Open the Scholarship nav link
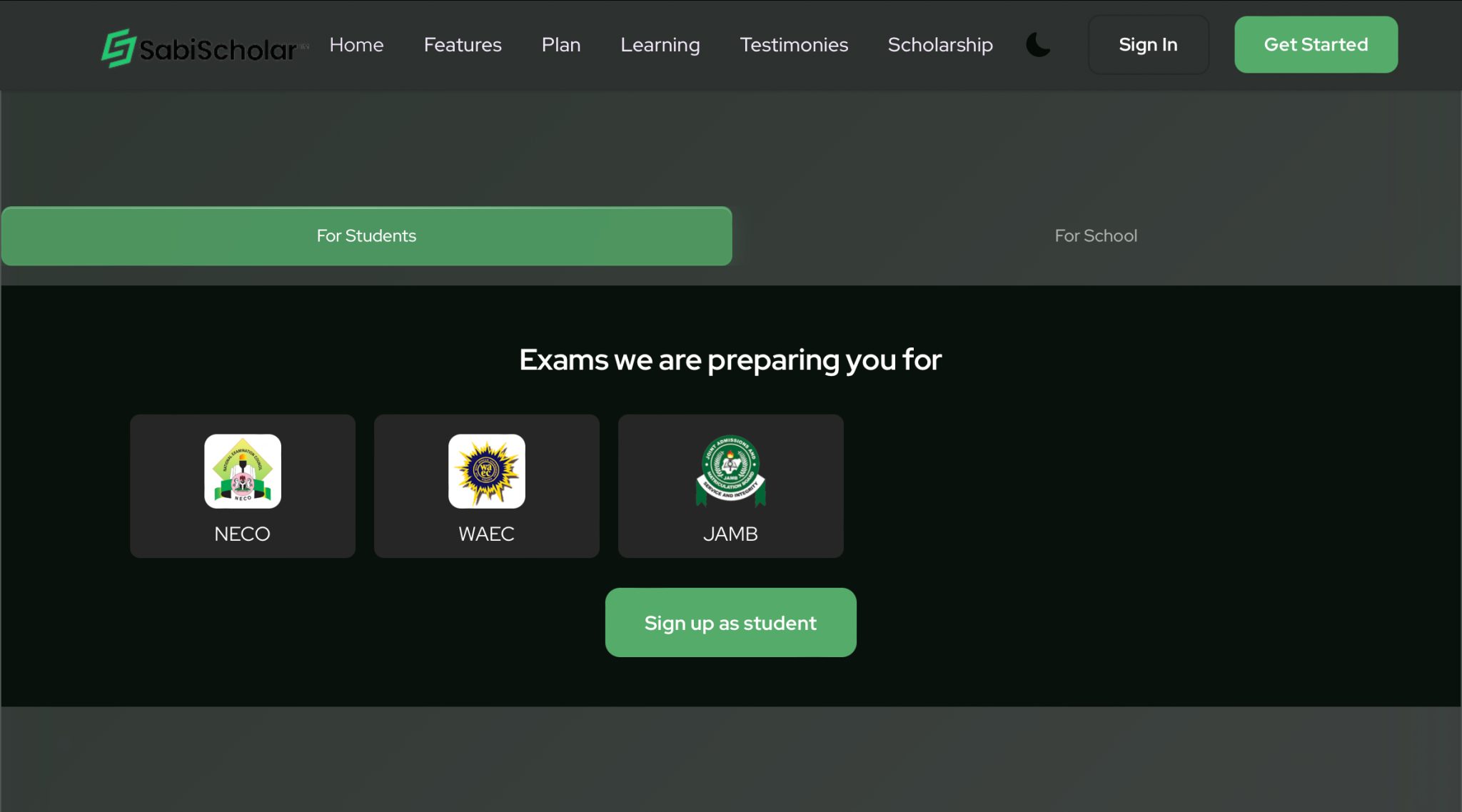 pos(940,45)
